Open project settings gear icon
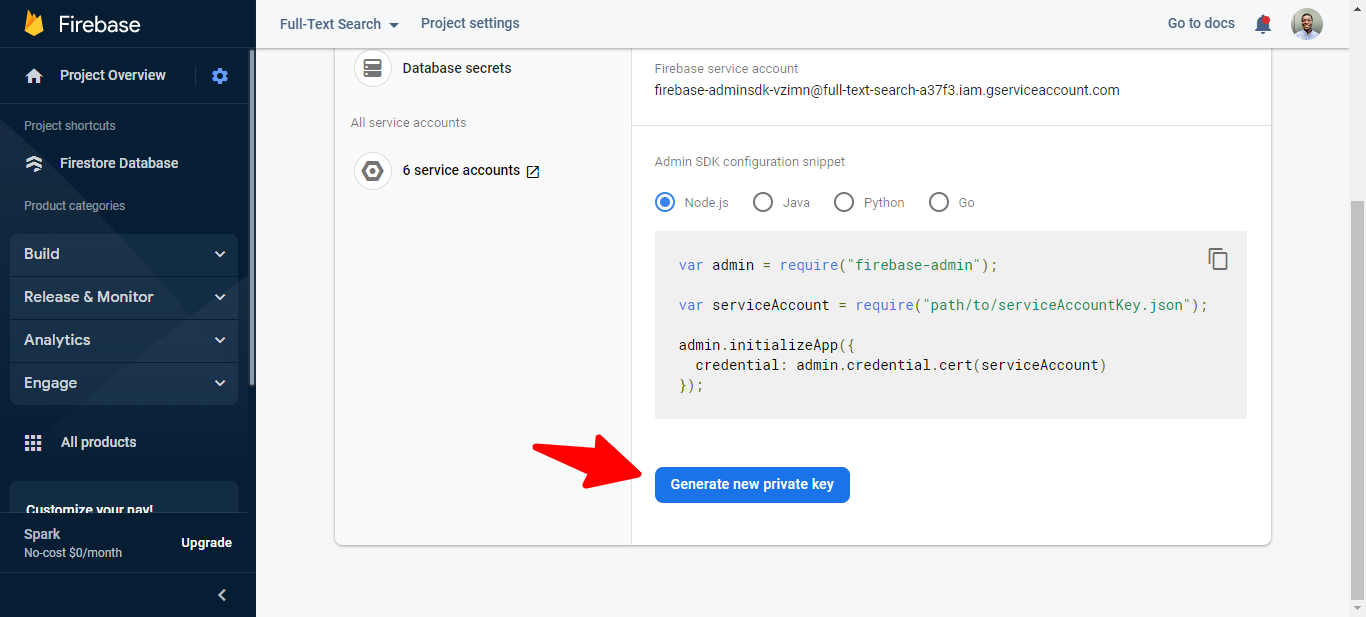This screenshot has height=617, width=1366. click(220, 76)
